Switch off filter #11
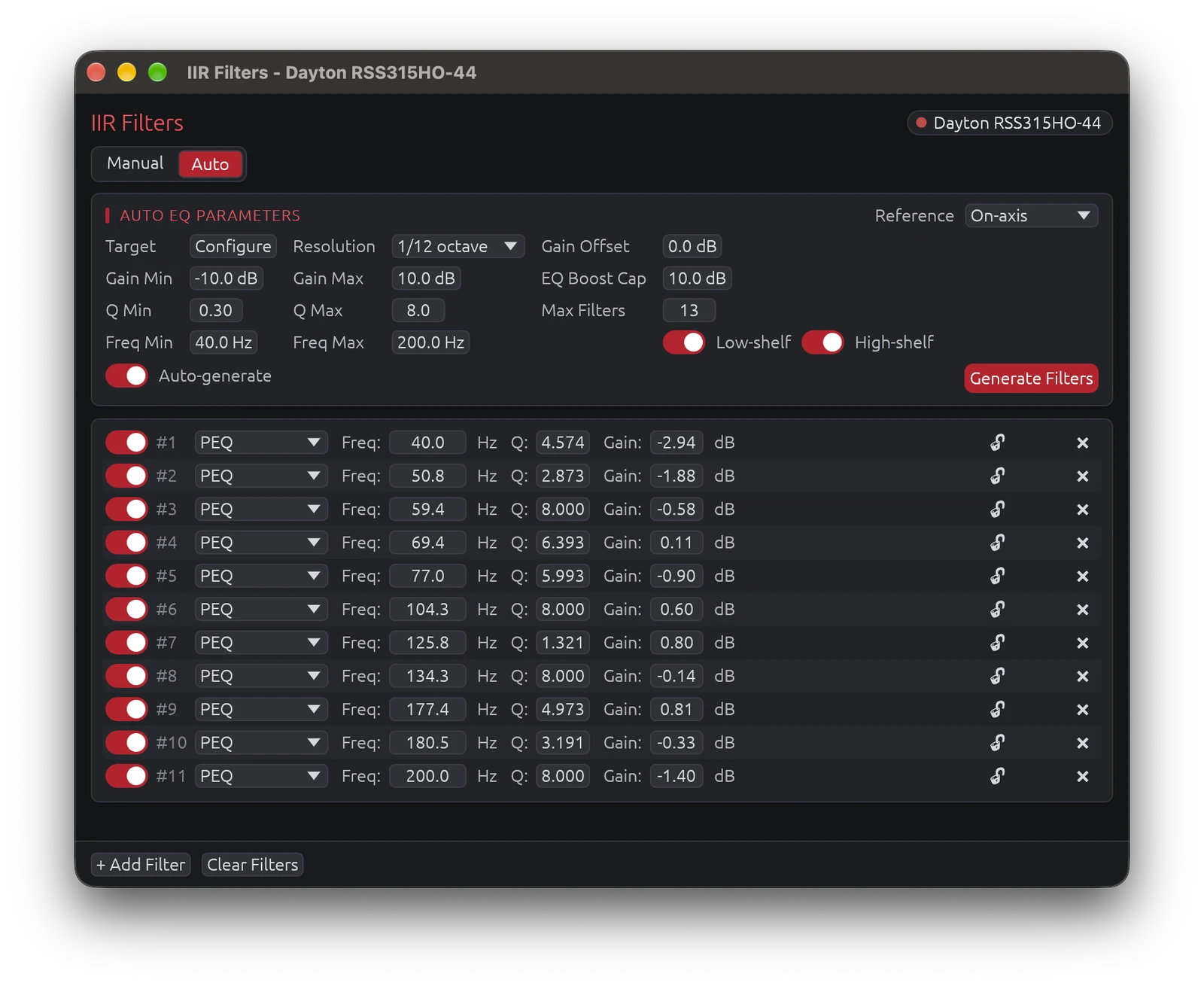This screenshot has width=1204, height=986. (x=126, y=776)
